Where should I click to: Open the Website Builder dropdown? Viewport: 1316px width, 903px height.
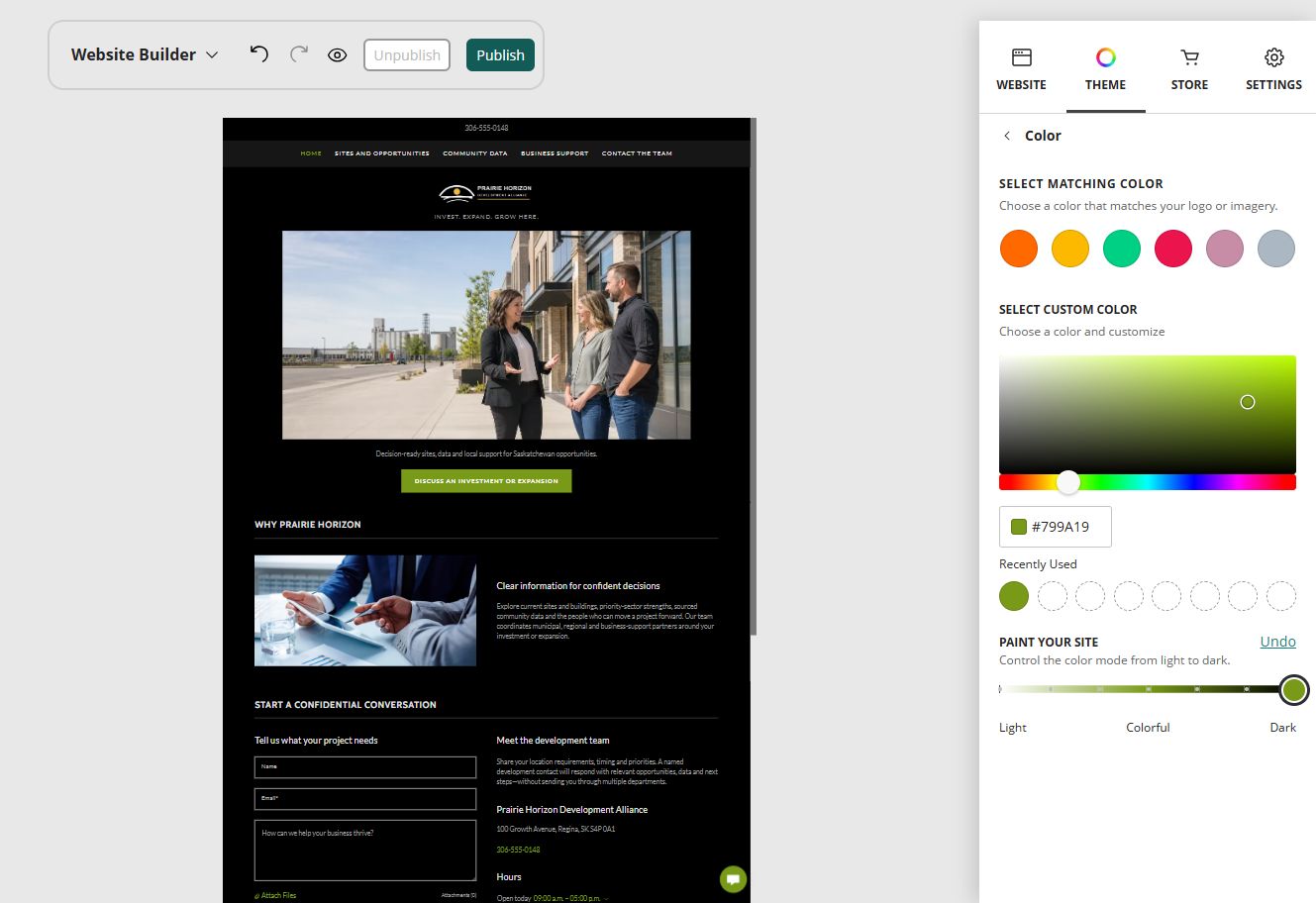[x=145, y=54]
